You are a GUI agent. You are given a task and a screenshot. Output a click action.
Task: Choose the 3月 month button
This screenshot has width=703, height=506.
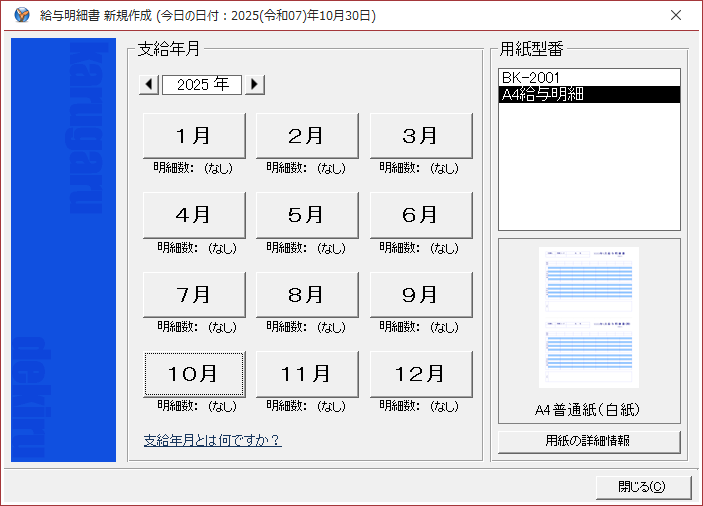tap(421, 135)
